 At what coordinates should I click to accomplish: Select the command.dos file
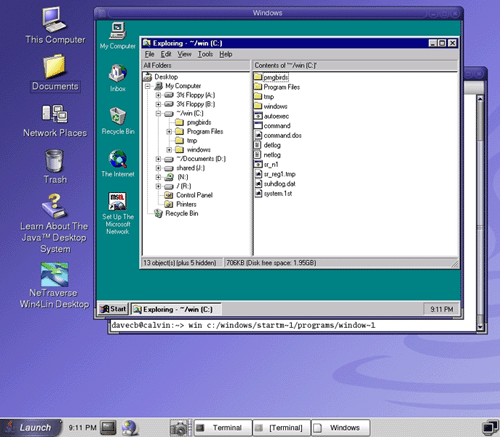(278, 135)
